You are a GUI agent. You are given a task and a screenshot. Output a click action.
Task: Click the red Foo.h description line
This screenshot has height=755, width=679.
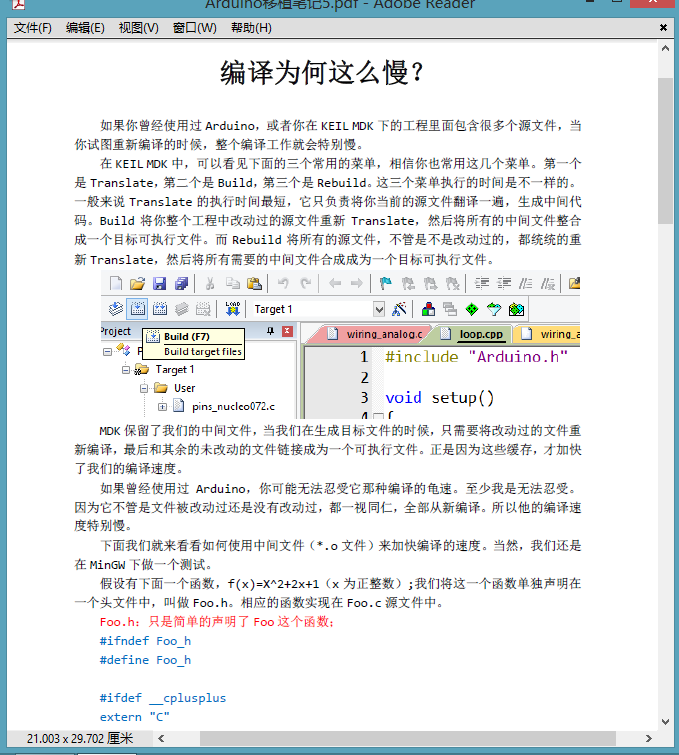(217, 622)
